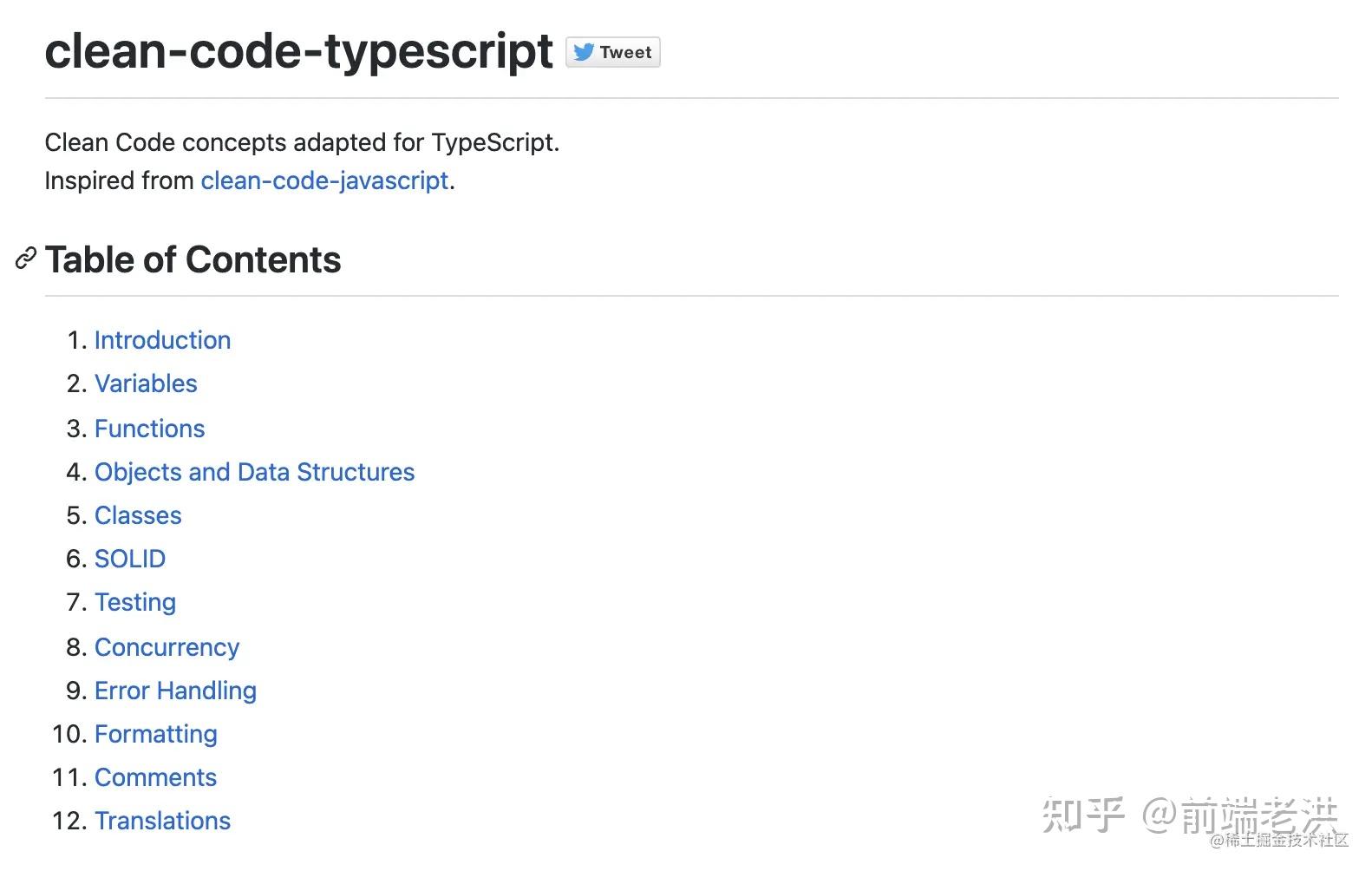1372x871 pixels.
Task: Click the Twitter bird icon
Action: click(584, 52)
